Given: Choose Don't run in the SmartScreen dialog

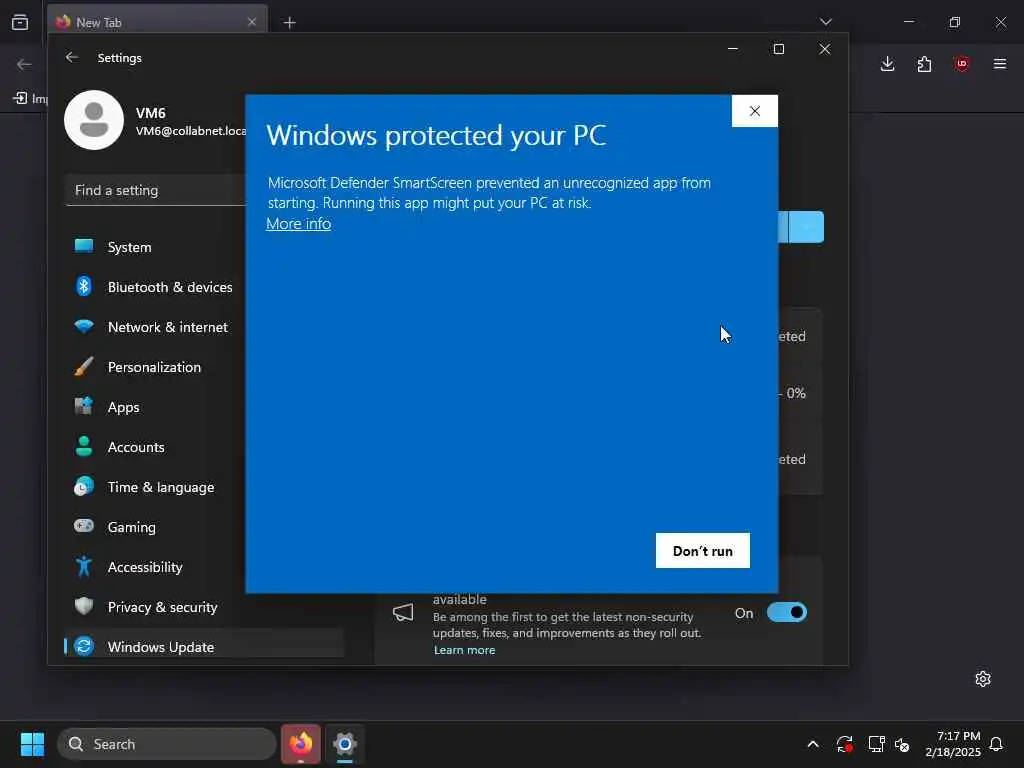Looking at the screenshot, I should click(703, 551).
